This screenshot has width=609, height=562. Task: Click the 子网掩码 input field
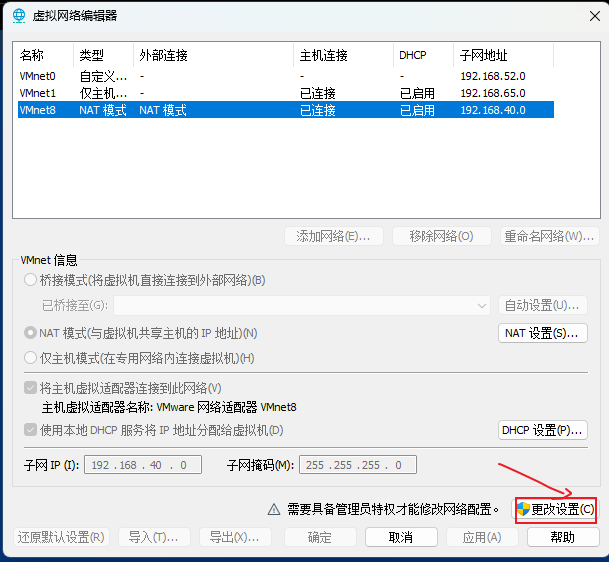click(x=358, y=465)
